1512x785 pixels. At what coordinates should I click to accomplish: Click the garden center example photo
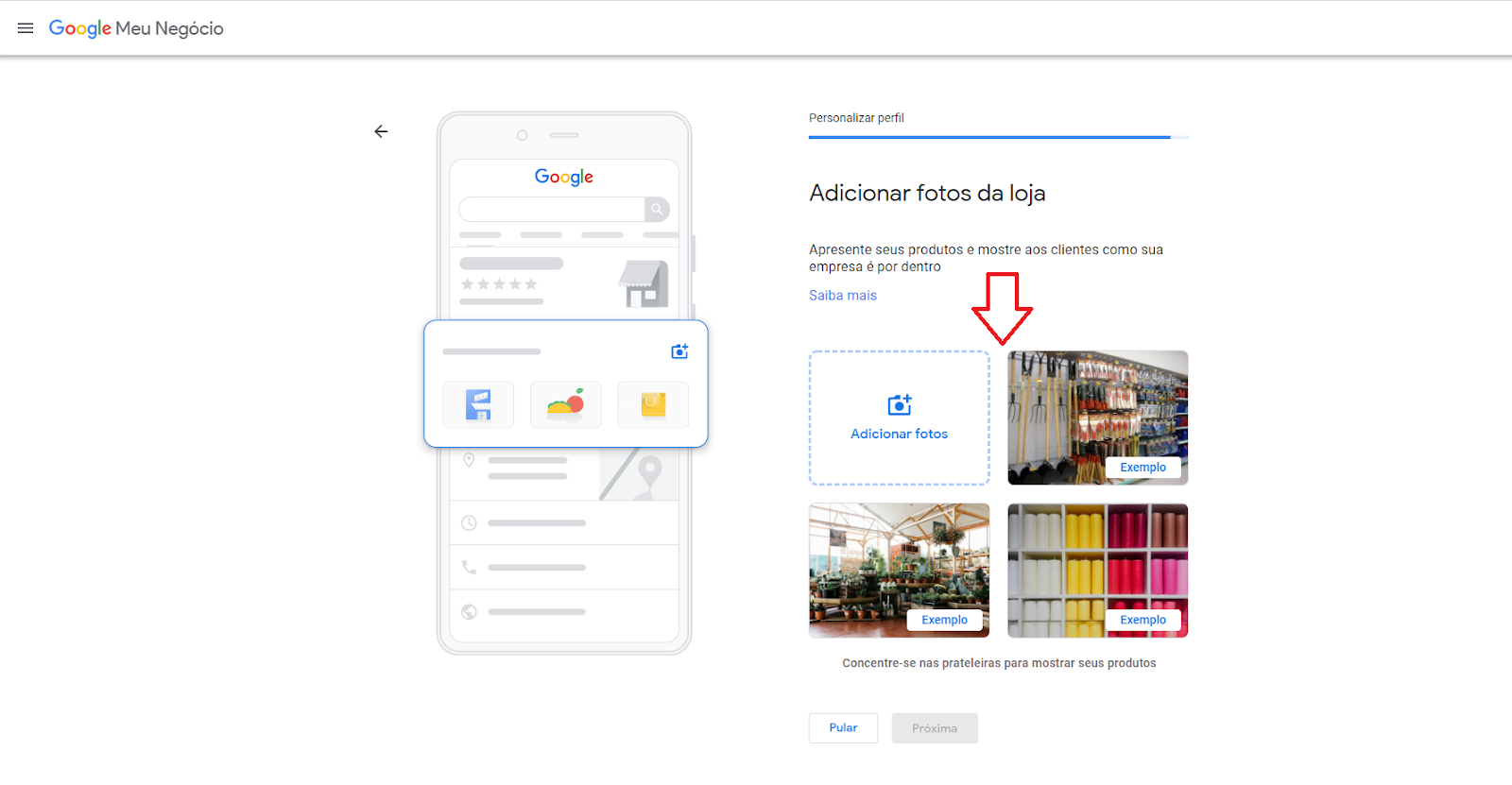point(900,571)
